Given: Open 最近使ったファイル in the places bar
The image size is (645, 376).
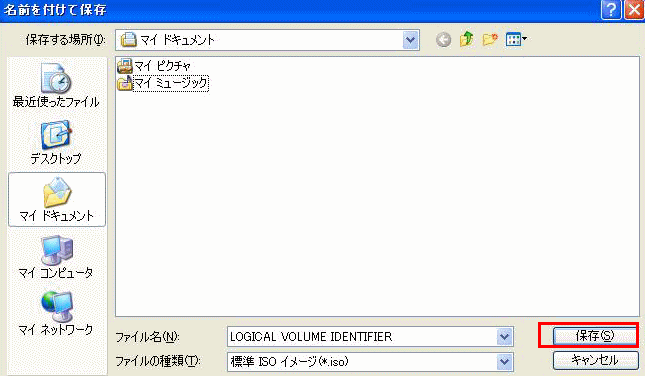Looking at the screenshot, I should [56, 86].
